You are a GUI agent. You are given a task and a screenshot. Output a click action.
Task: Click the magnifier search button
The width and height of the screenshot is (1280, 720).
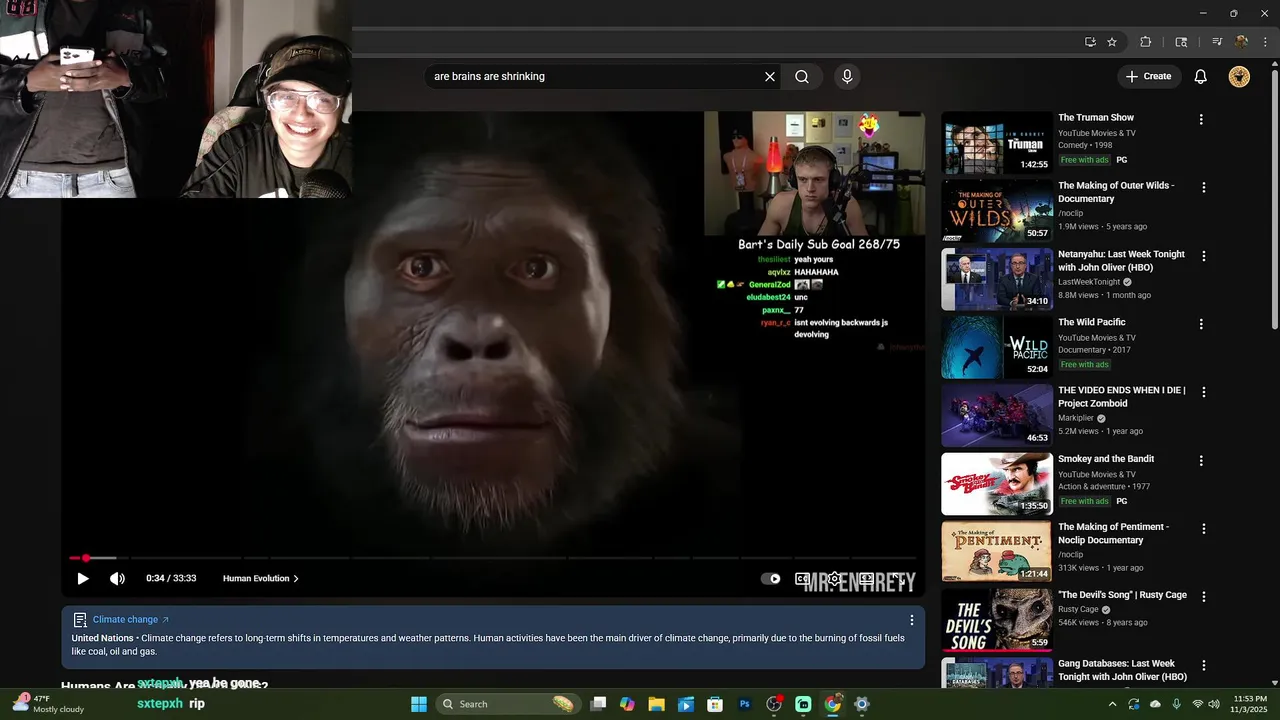click(x=802, y=76)
